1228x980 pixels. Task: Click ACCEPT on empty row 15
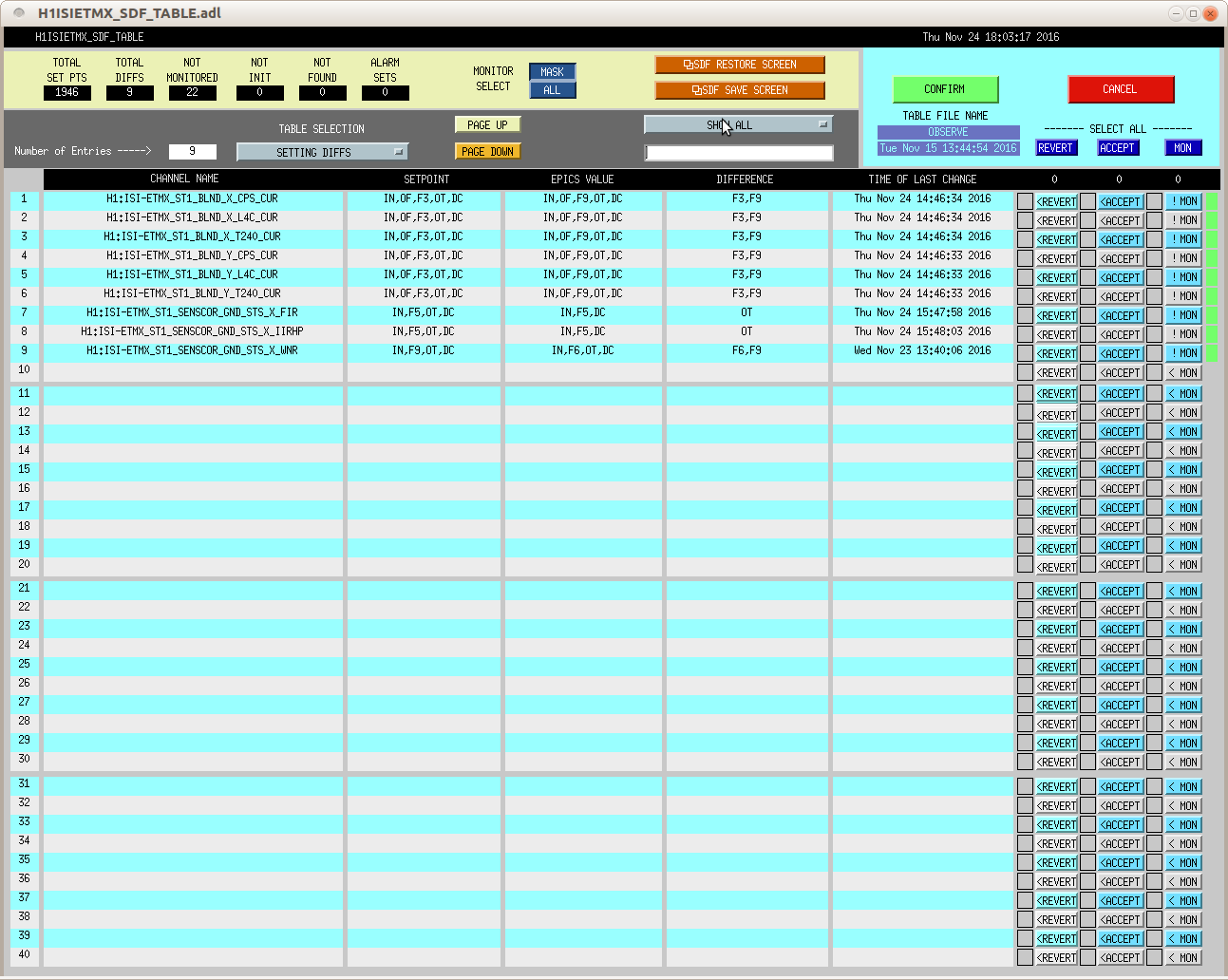(1121, 470)
